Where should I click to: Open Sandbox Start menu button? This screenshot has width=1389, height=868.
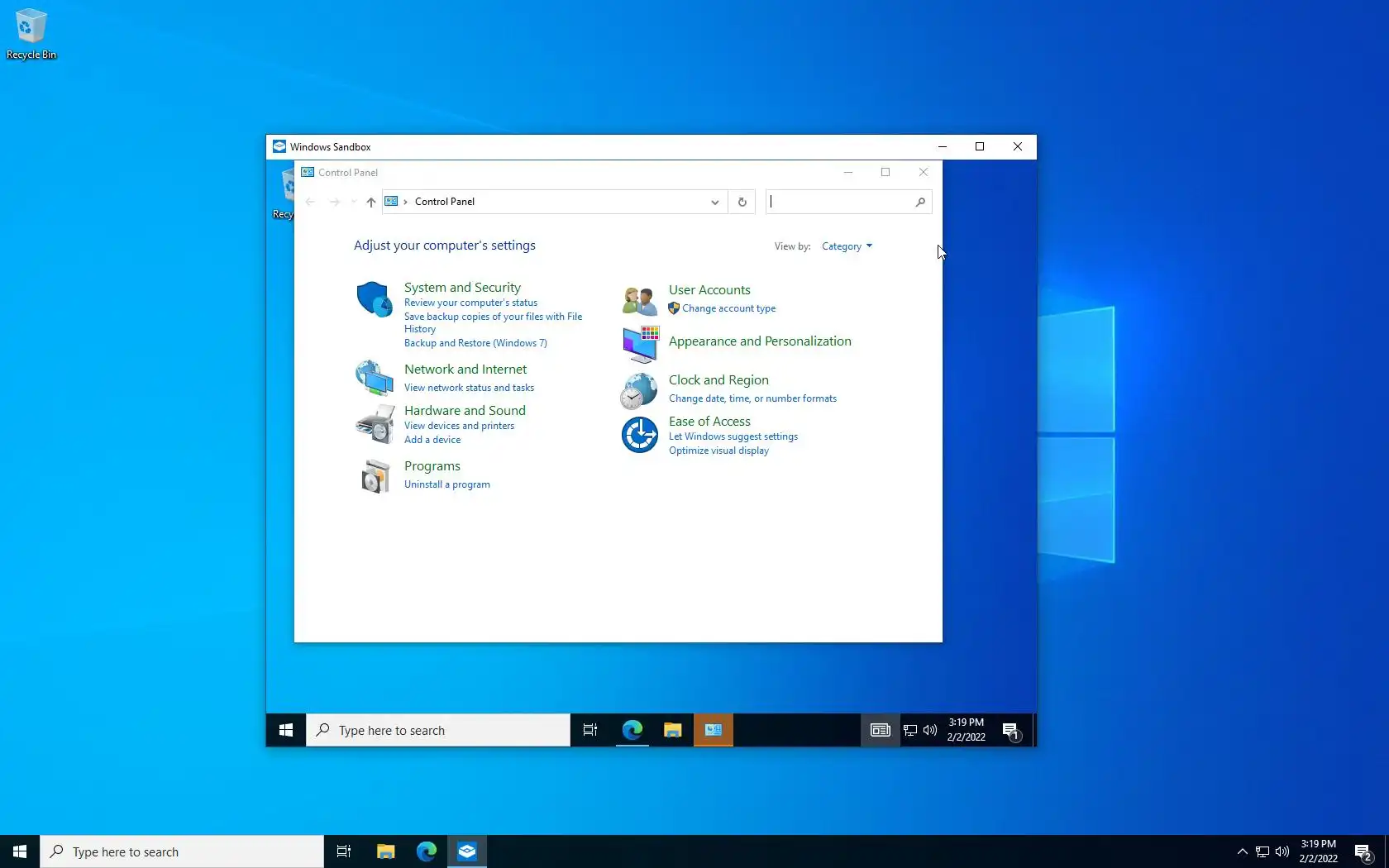pos(286,730)
